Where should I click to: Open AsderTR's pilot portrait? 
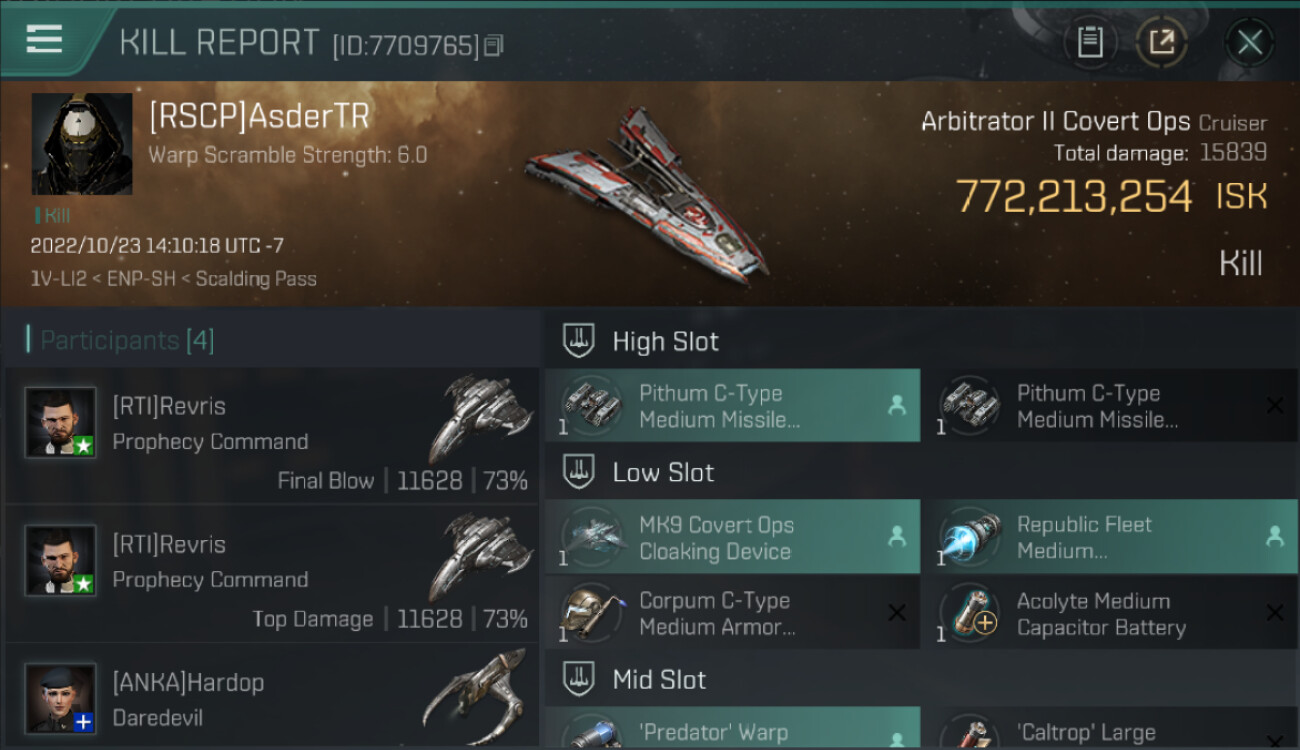(x=82, y=144)
